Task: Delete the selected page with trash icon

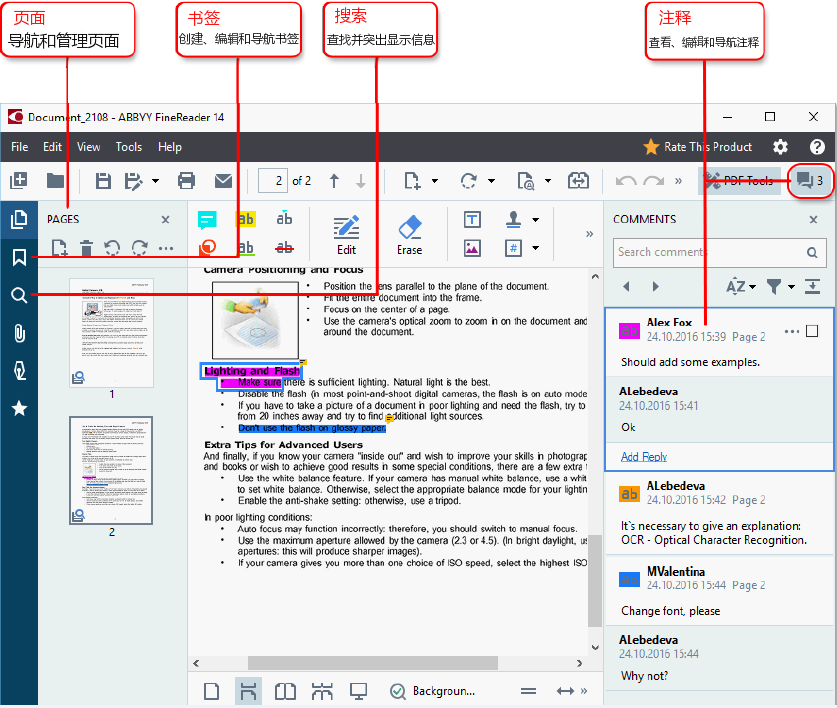Action: (x=87, y=248)
